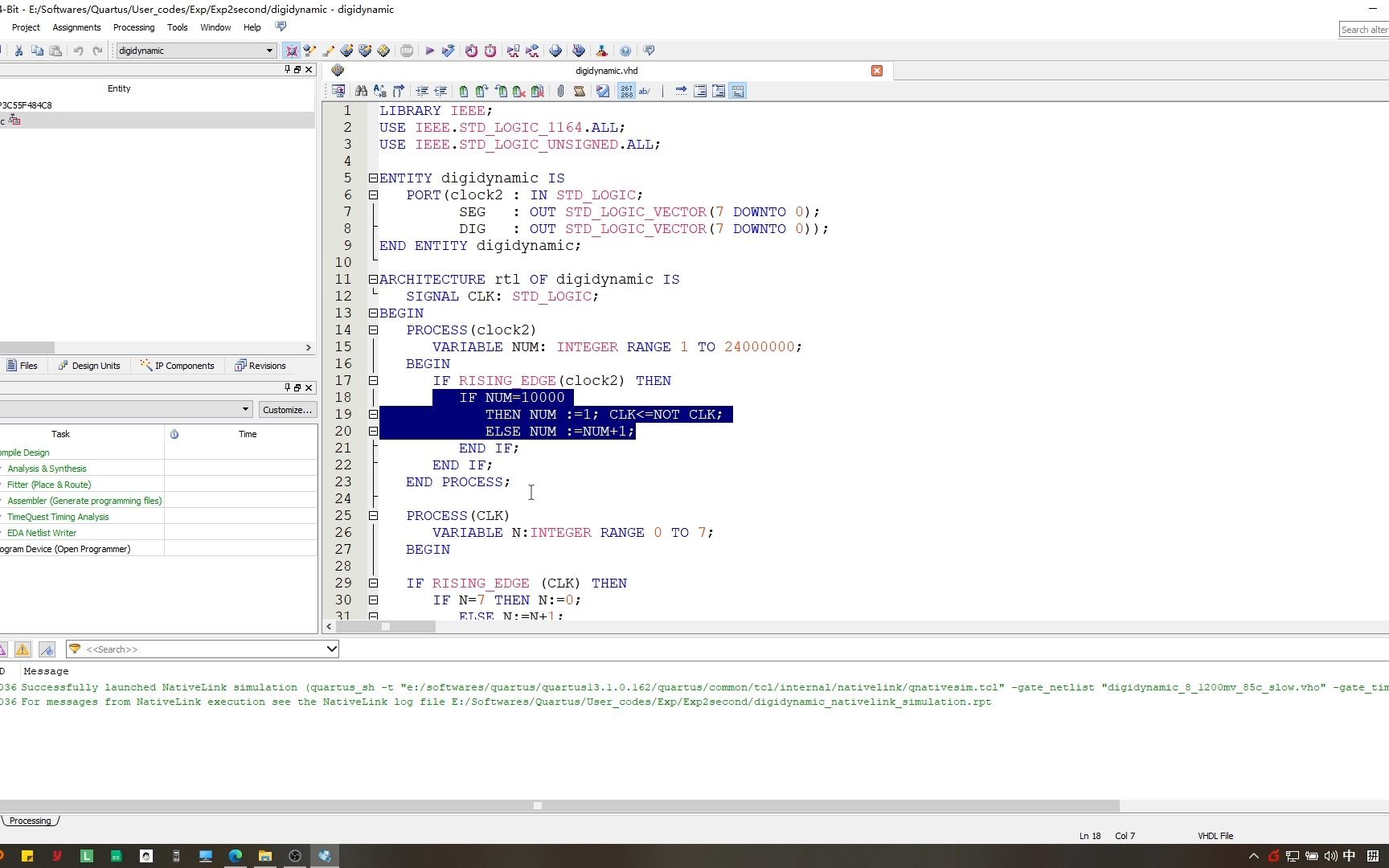1389x868 pixels.
Task: Toggle the warning message filter icon
Action: point(23,649)
